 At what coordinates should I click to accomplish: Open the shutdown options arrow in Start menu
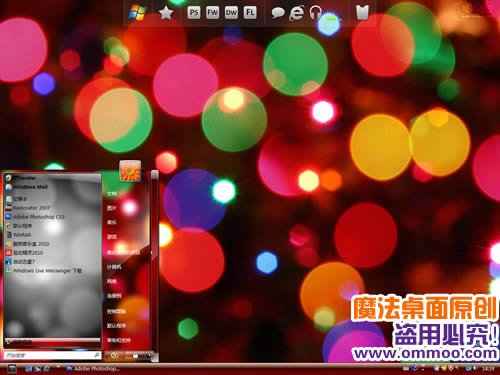(149, 356)
